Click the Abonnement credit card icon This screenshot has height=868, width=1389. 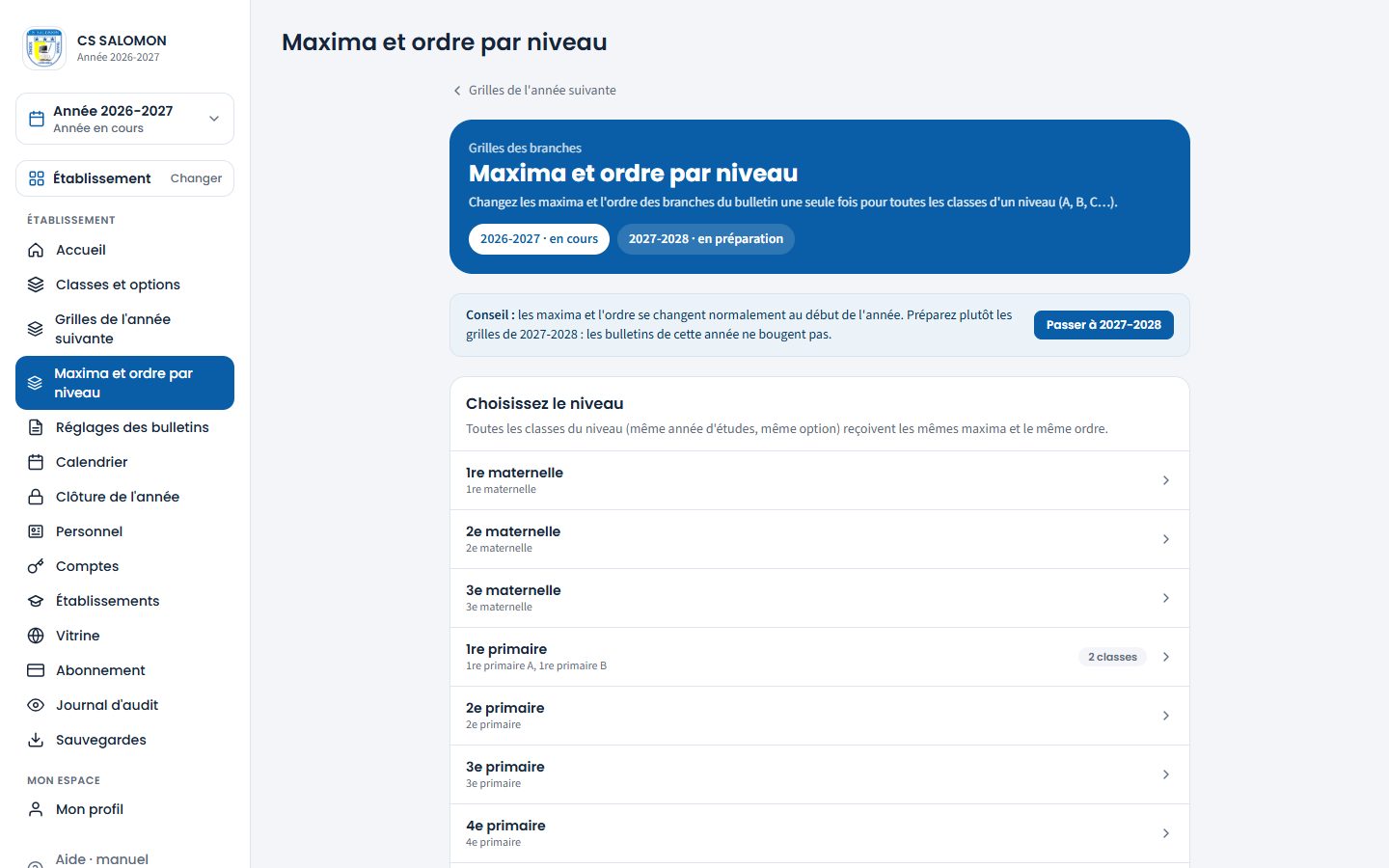pyautogui.click(x=36, y=670)
